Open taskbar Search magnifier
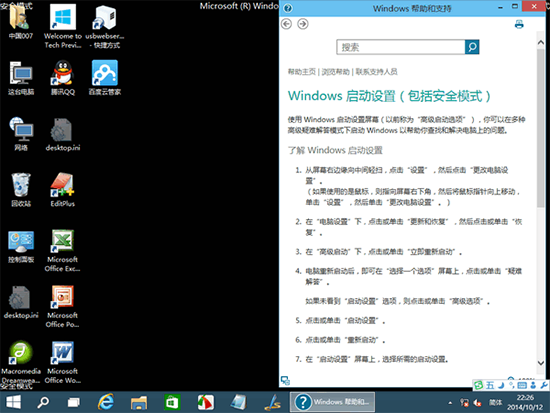 [x=43, y=402]
